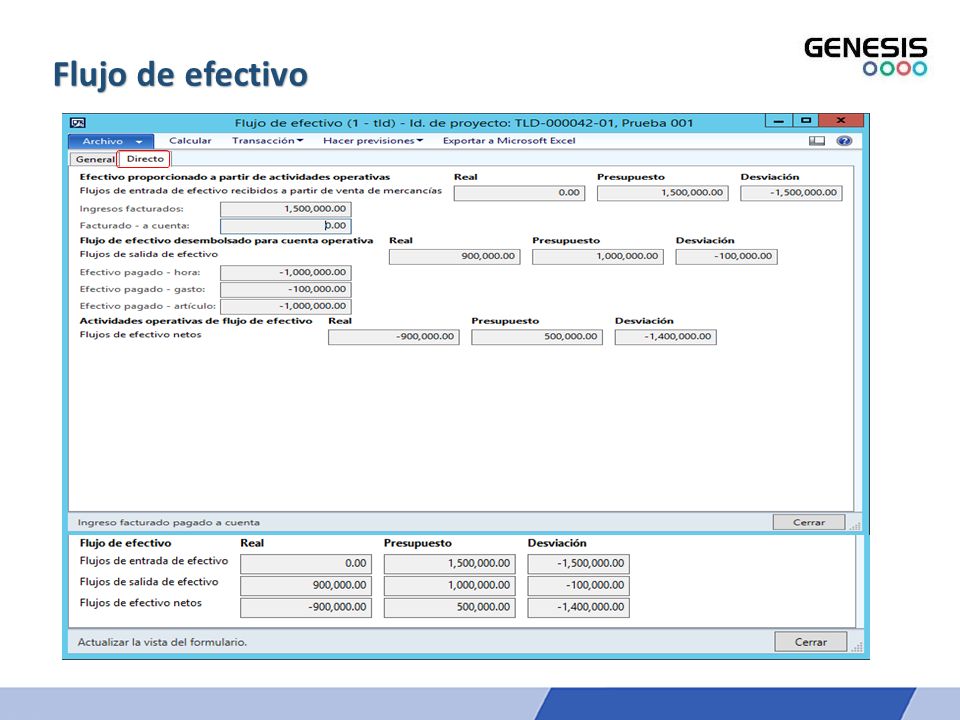Click Desviación field for venta de mercancías
The image size is (960, 720).
(x=791, y=193)
